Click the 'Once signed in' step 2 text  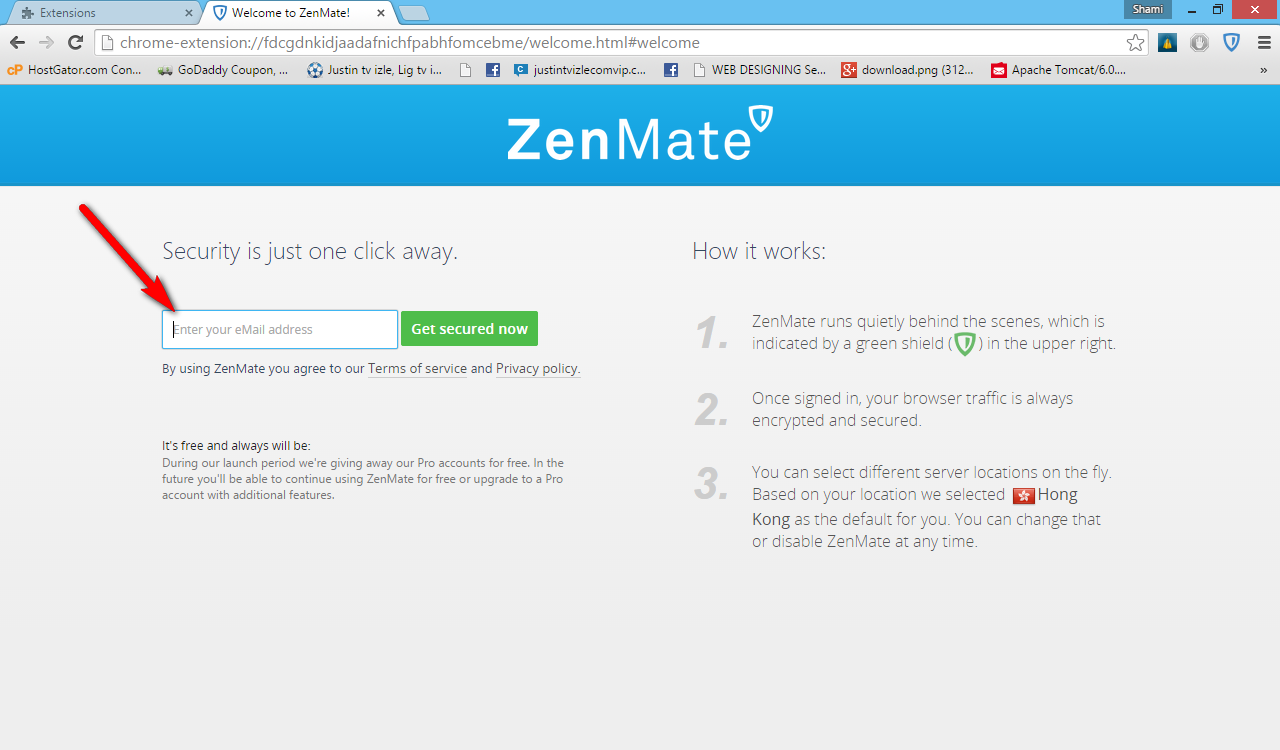pos(912,409)
